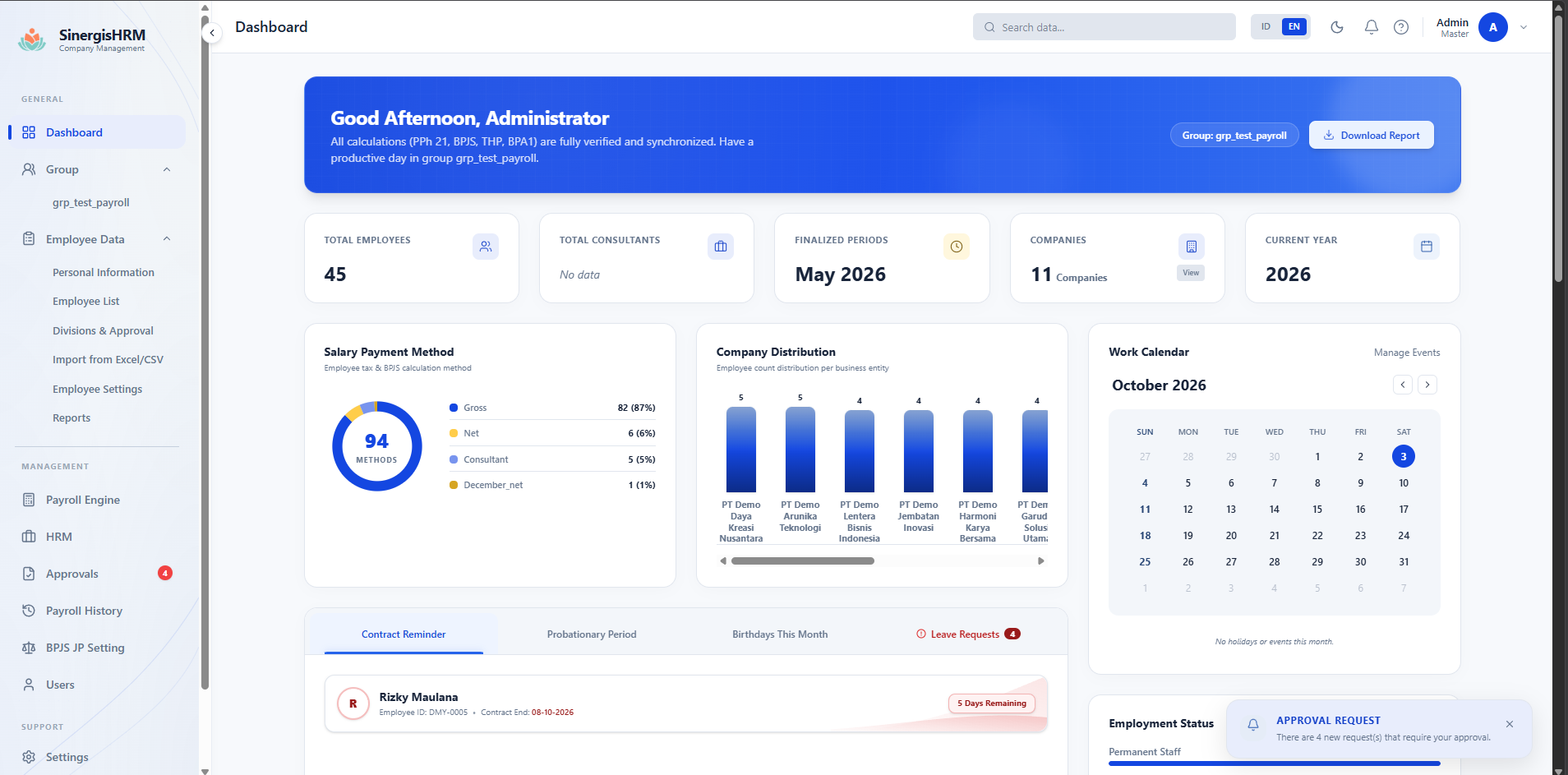1568x775 pixels.
Task: Click the Admin avatar circle
Action: (1493, 27)
